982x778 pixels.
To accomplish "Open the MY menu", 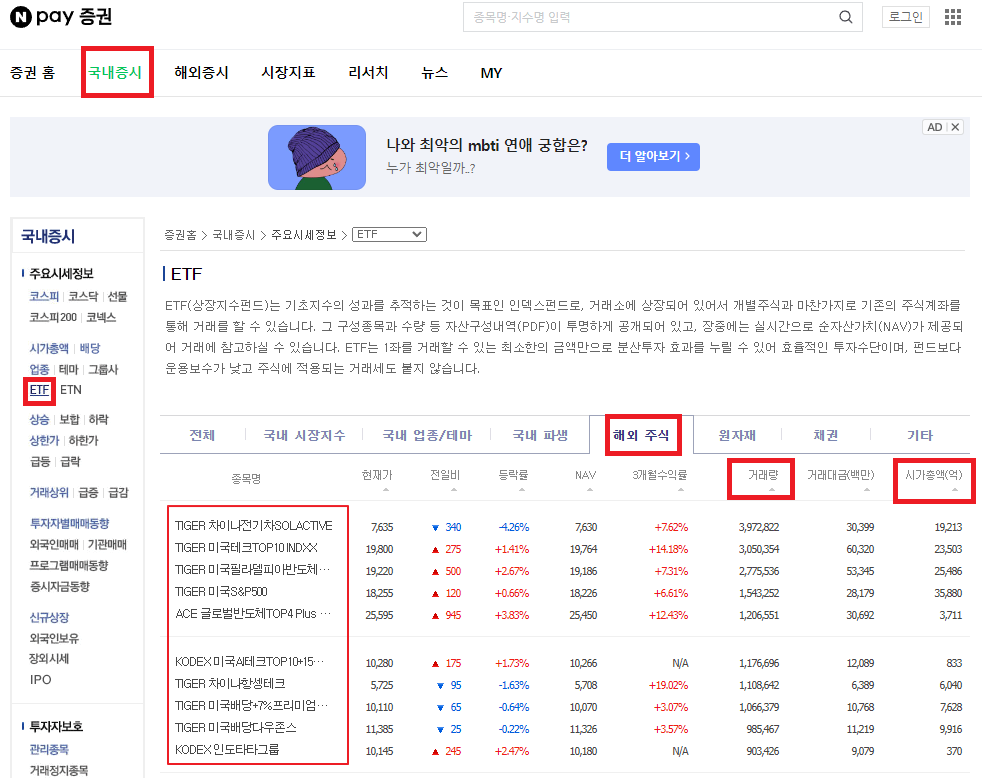I will [491, 73].
